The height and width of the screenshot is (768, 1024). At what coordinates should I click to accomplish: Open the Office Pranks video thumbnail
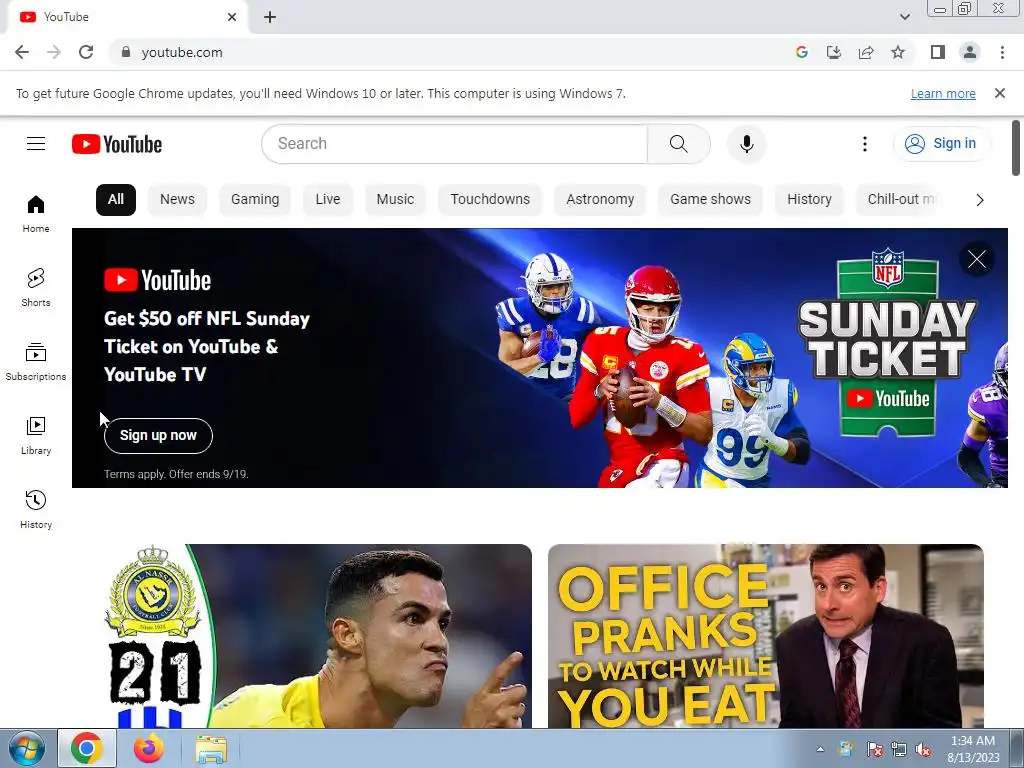coord(765,636)
